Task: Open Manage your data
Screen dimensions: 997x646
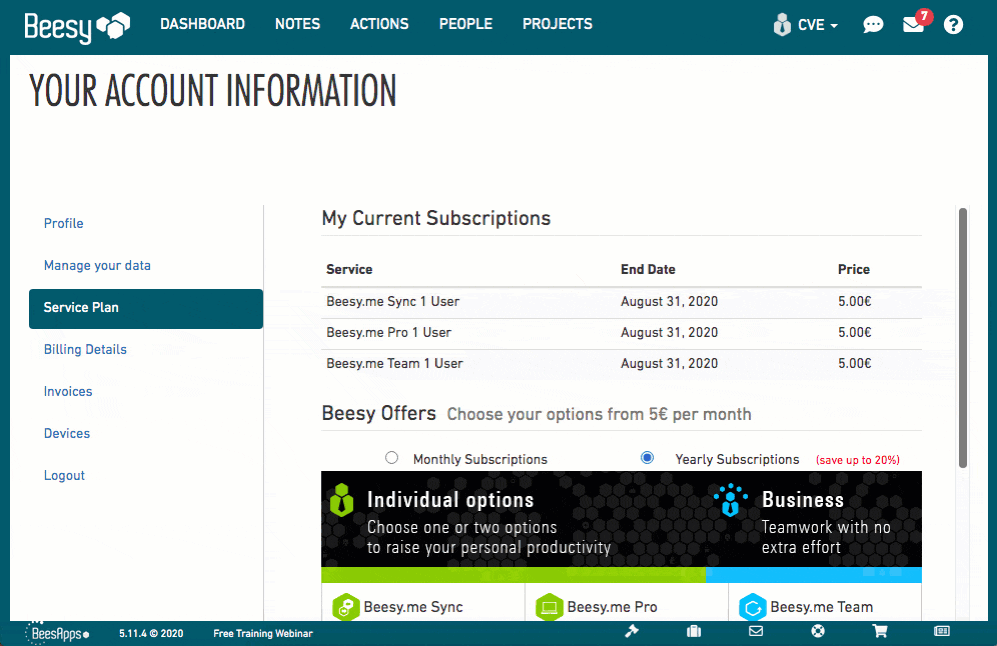Action: [97, 266]
